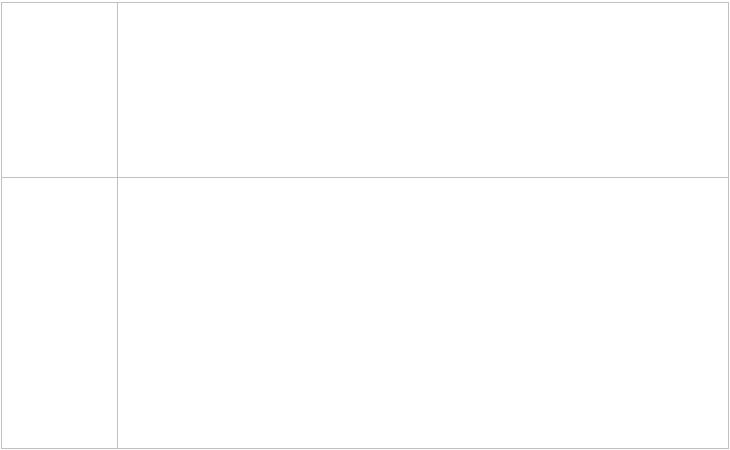Screen dimensions: 730x450
Task: Click the table's outer left border
Action: 1,225
